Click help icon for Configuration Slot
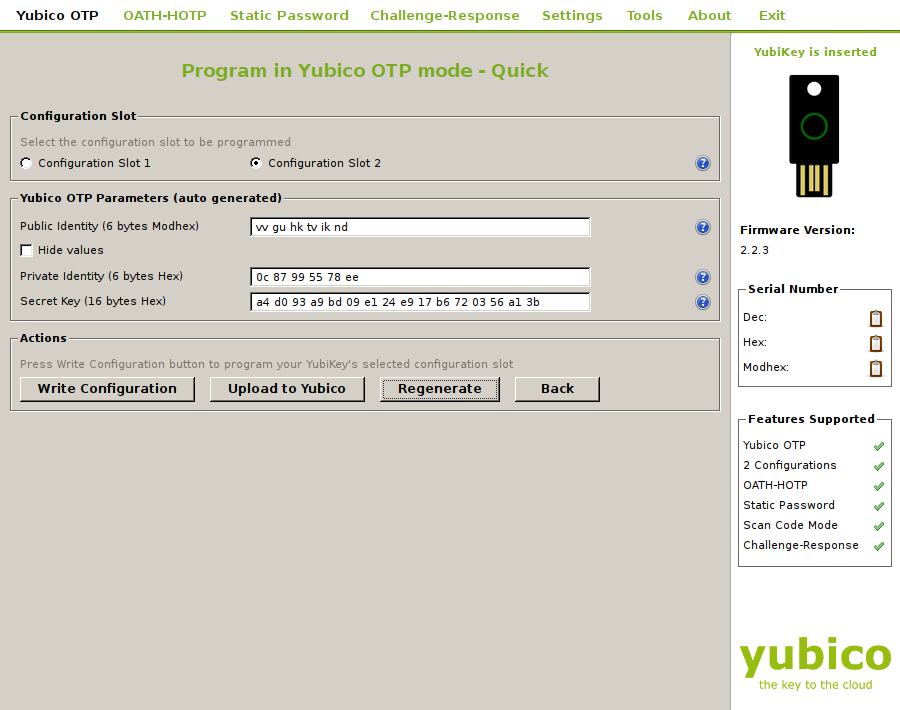 703,163
